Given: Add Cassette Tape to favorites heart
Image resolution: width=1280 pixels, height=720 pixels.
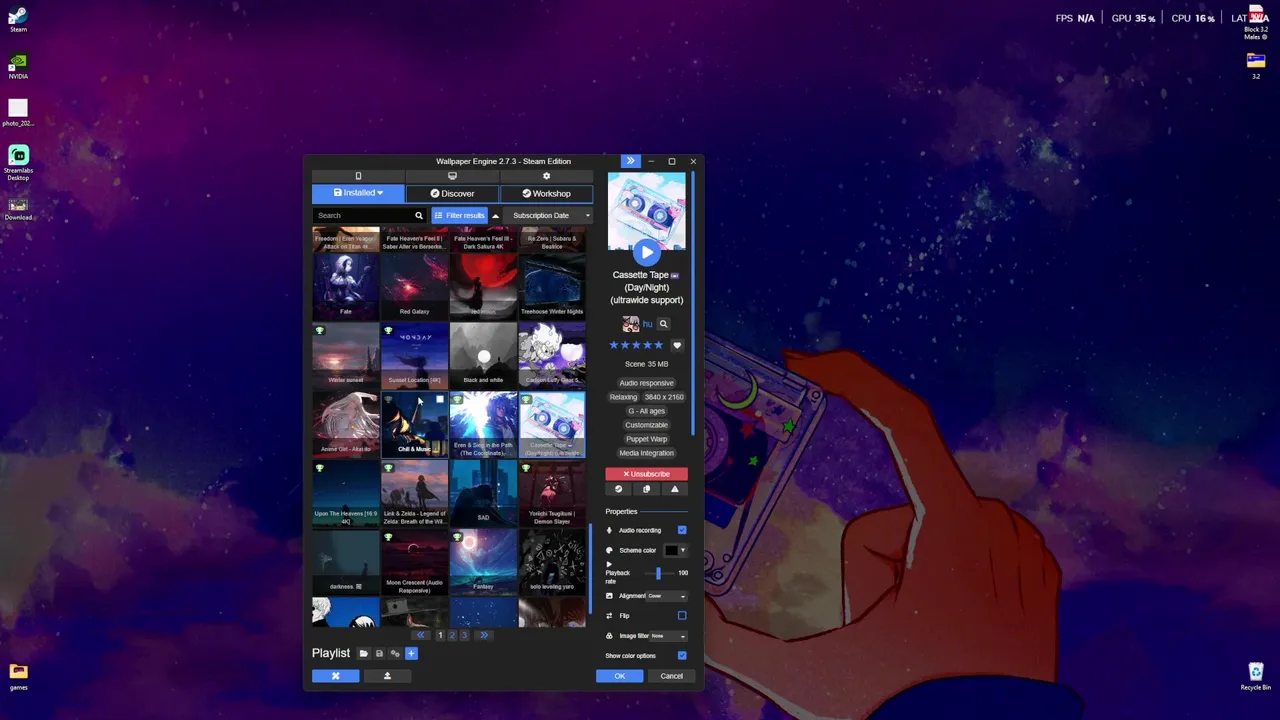Looking at the screenshot, I should point(677,345).
